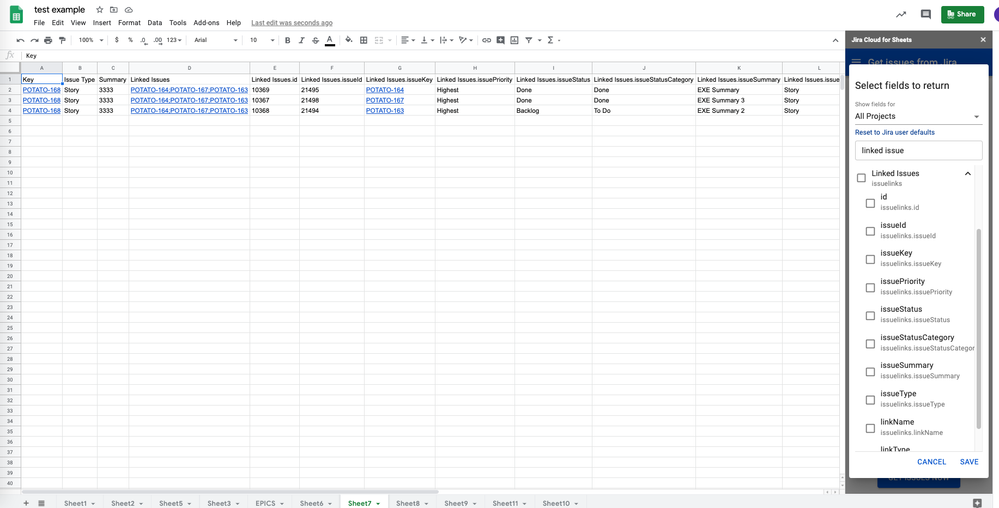
Task: Check the linkName field checkbox
Action: pyautogui.click(x=870, y=428)
